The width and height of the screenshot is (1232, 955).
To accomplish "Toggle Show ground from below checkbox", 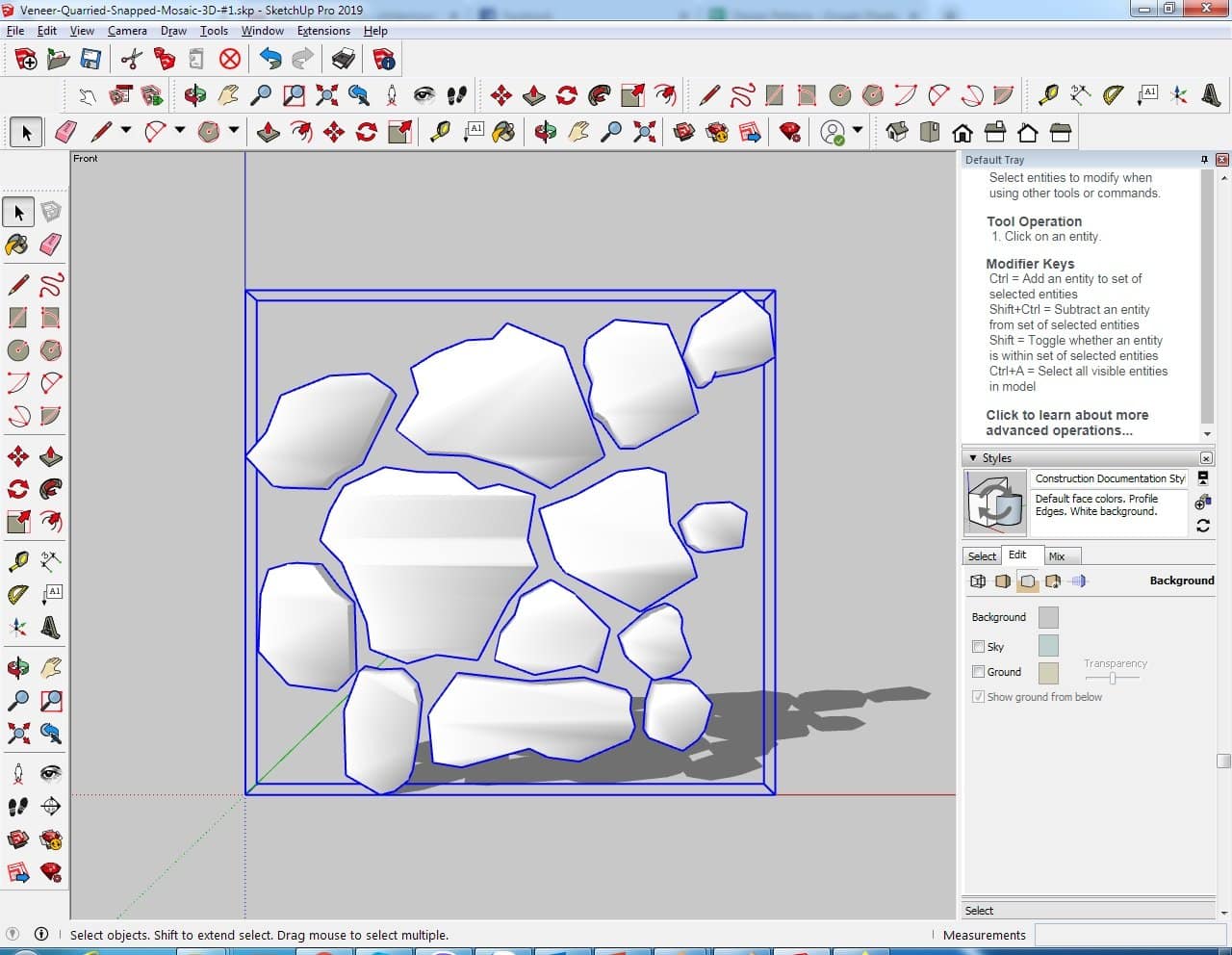I will [x=978, y=697].
